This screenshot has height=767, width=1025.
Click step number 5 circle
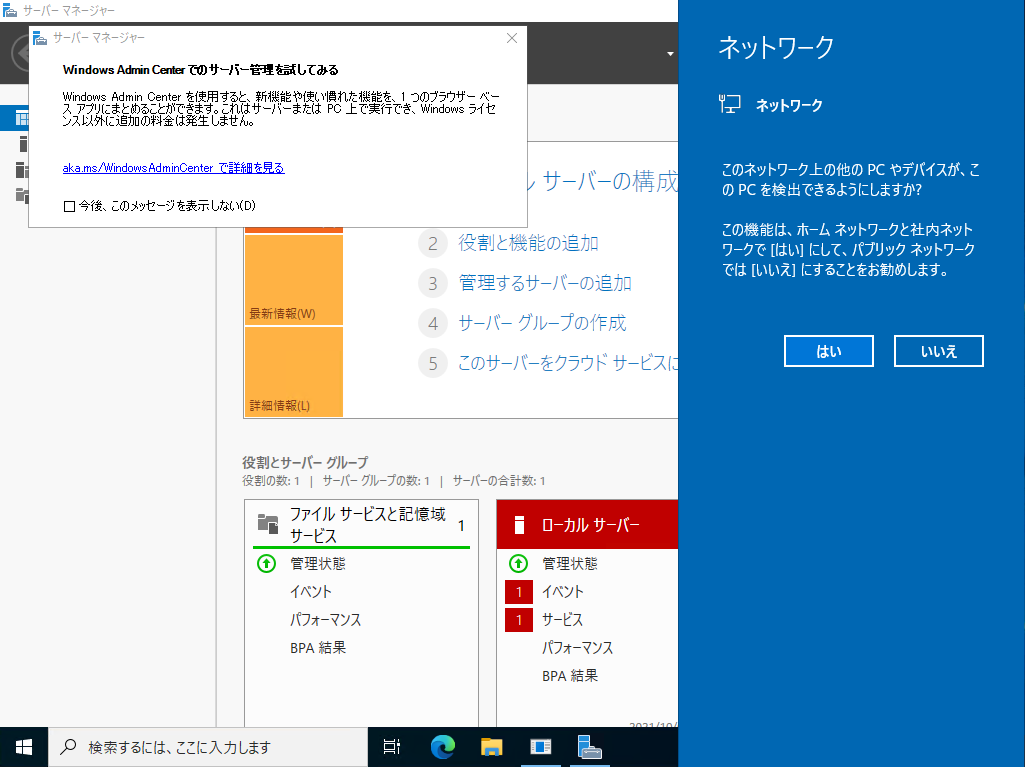tap(433, 364)
